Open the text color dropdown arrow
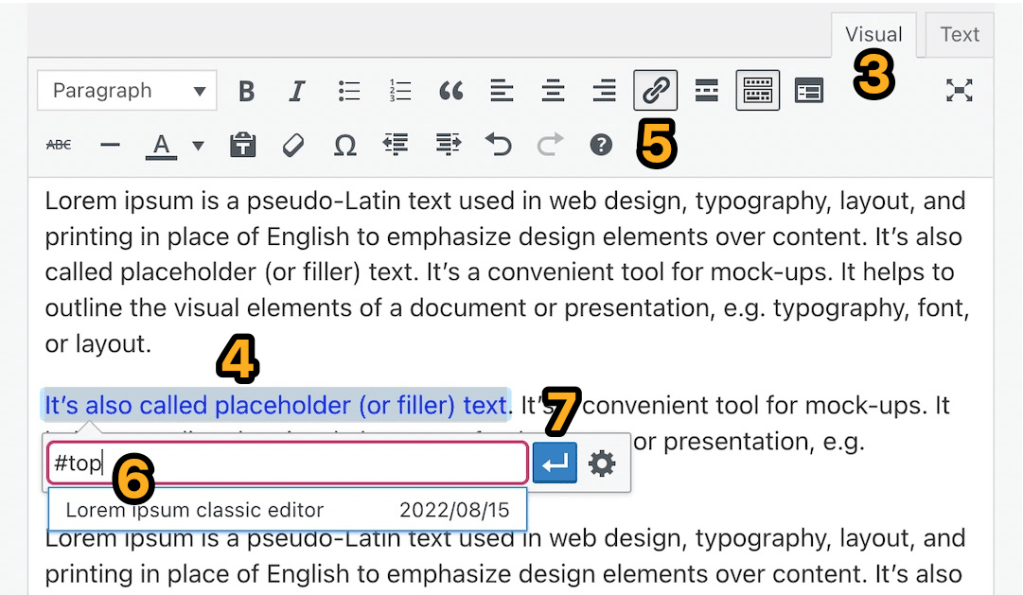1023x595 pixels. [196, 145]
